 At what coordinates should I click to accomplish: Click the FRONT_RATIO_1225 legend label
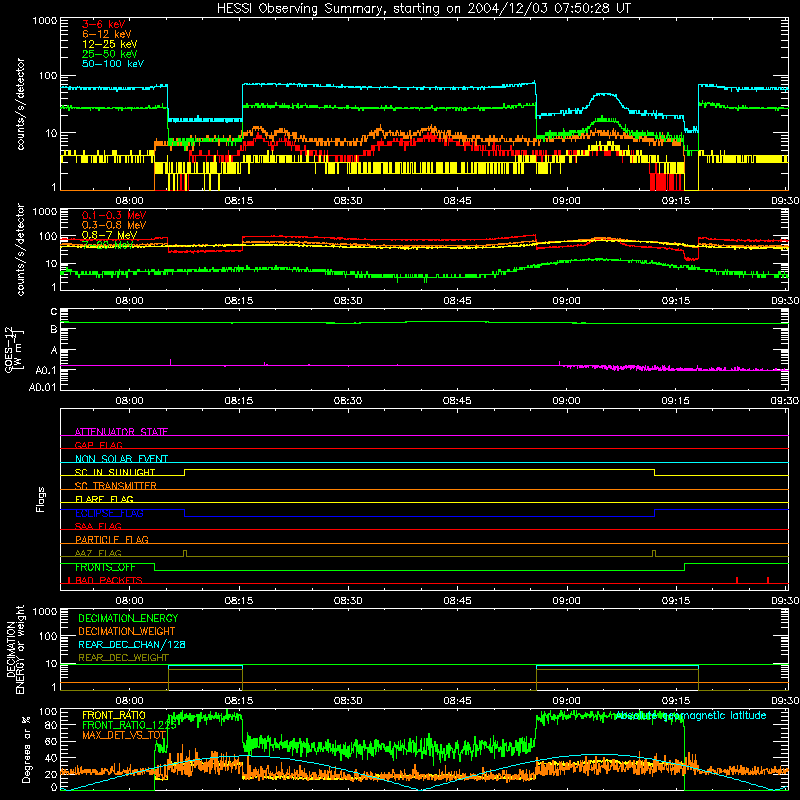[x=129, y=725]
